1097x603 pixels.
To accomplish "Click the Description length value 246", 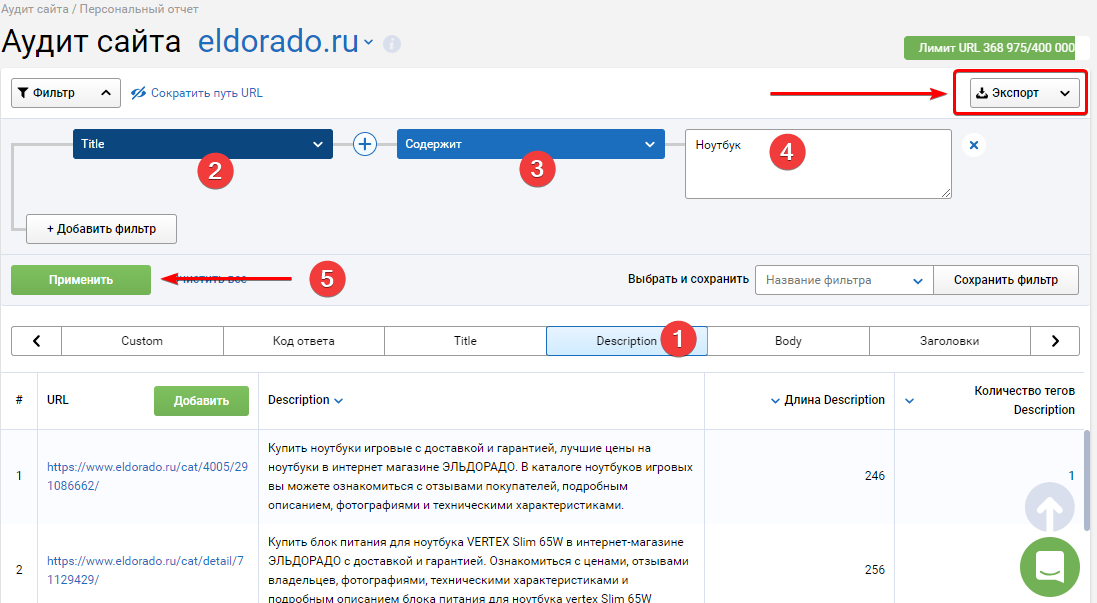I will point(875,476).
